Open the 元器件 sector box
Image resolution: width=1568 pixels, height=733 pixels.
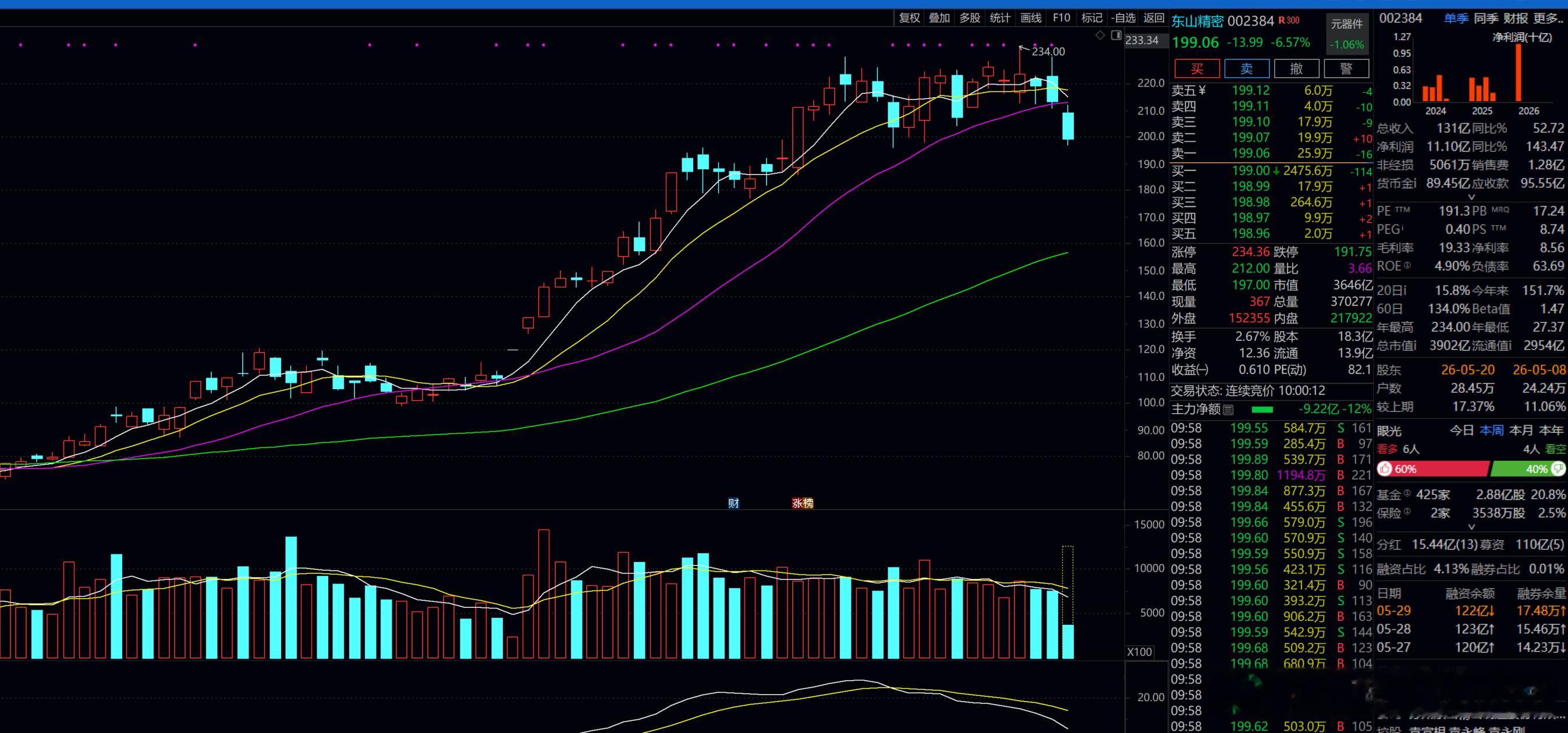pos(1346,34)
